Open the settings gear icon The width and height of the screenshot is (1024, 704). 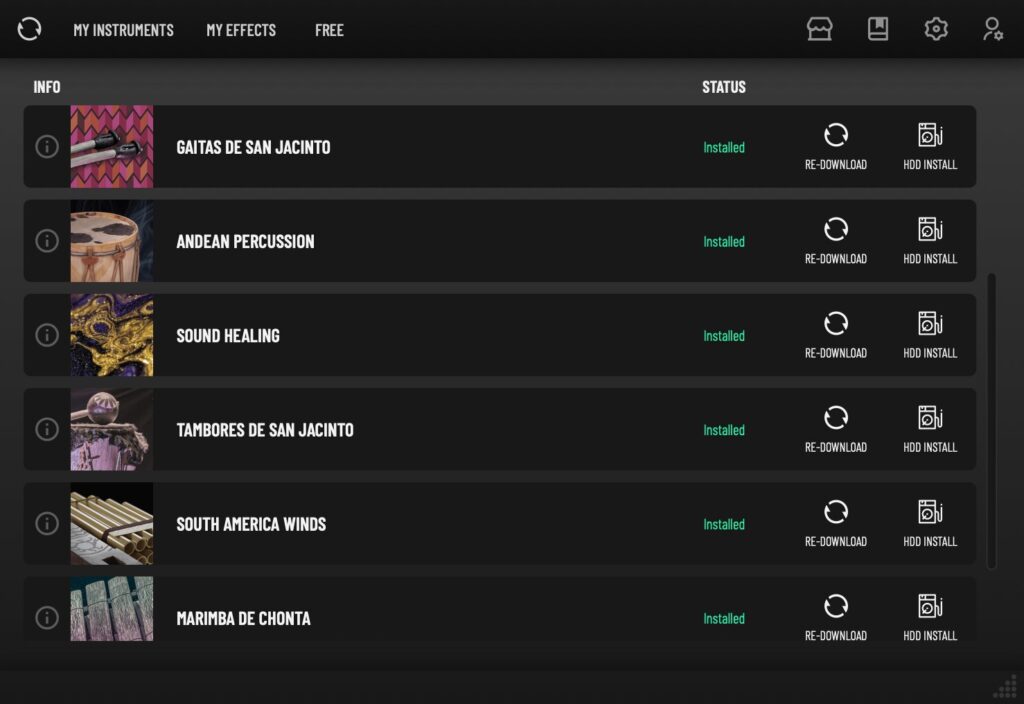click(936, 29)
